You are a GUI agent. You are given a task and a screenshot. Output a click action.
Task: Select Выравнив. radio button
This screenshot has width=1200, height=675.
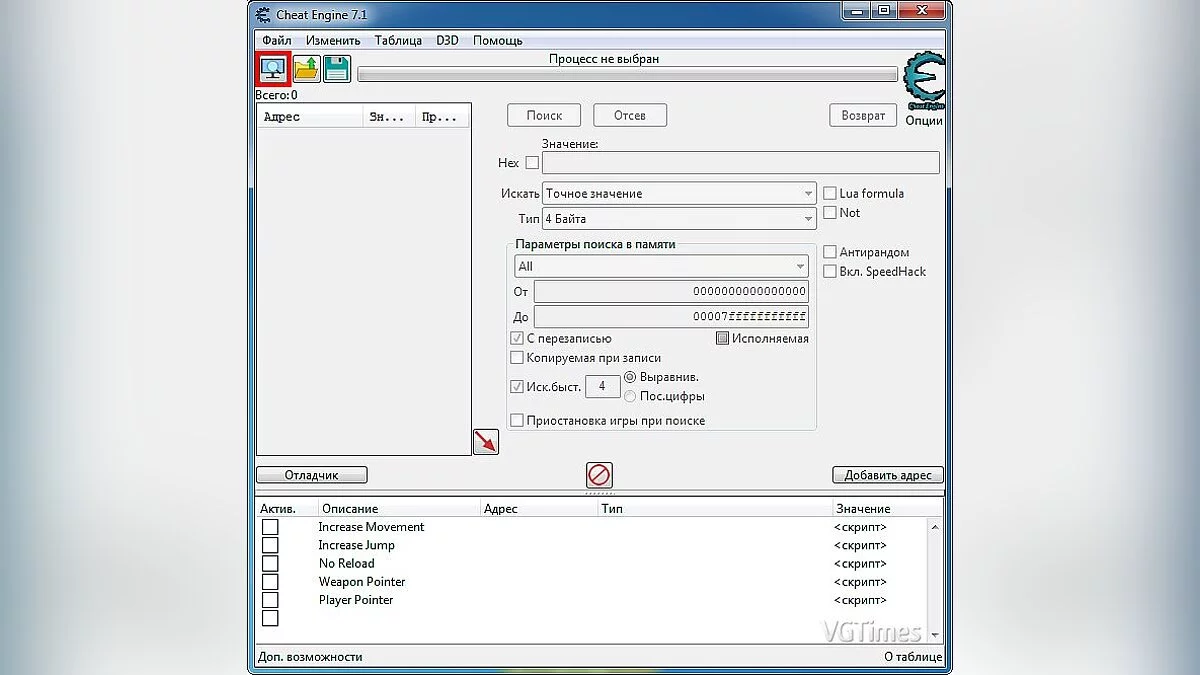[630, 377]
